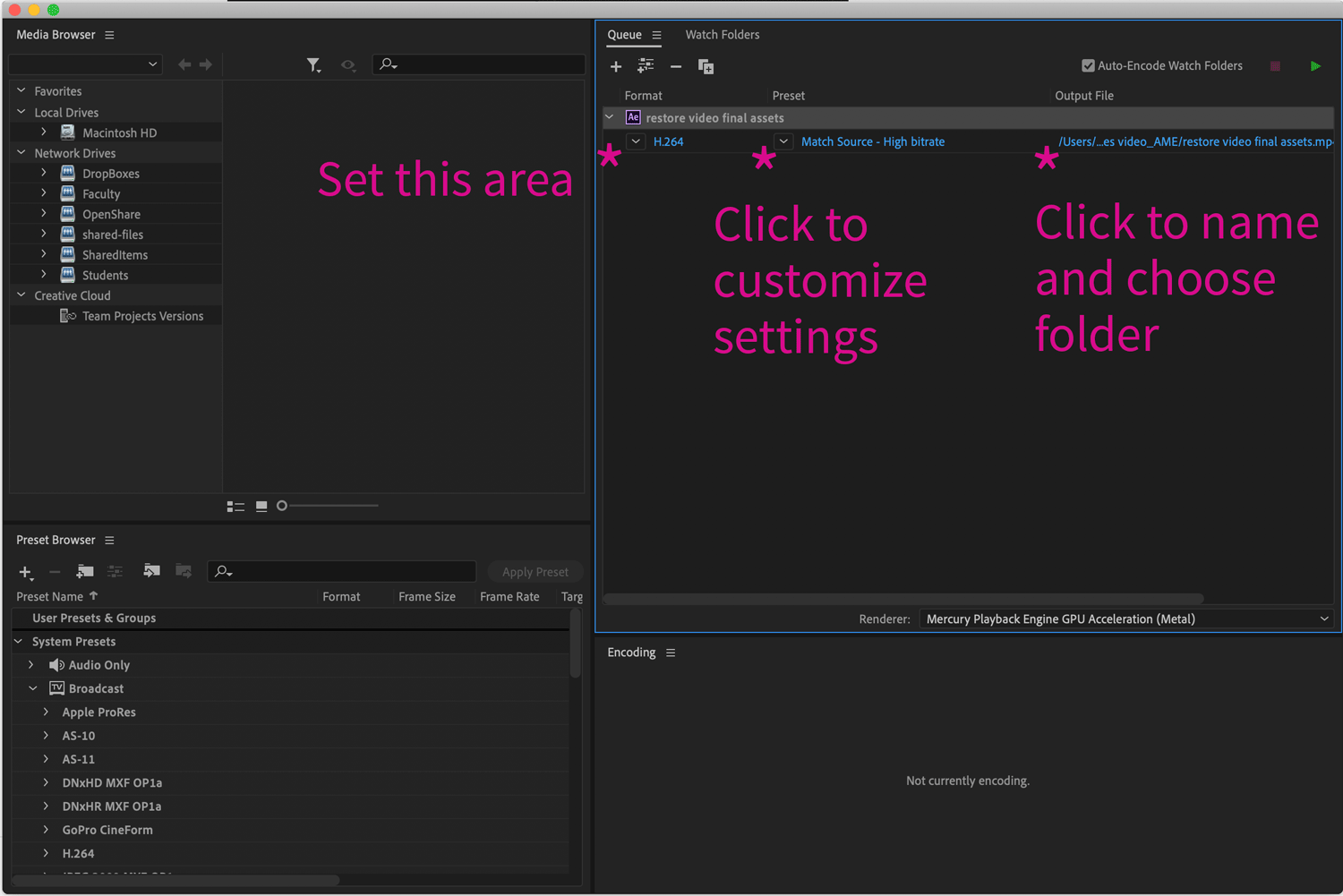Viewport: 1343px width, 896px height.
Task: Remove the selected item with the minus icon
Action: [x=676, y=65]
